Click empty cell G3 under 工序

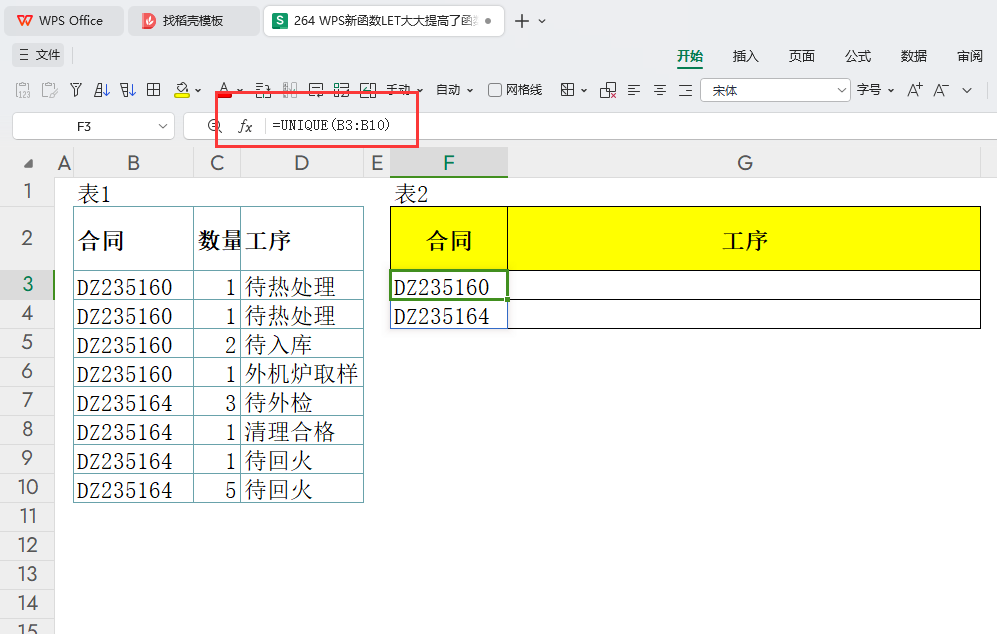tap(745, 286)
